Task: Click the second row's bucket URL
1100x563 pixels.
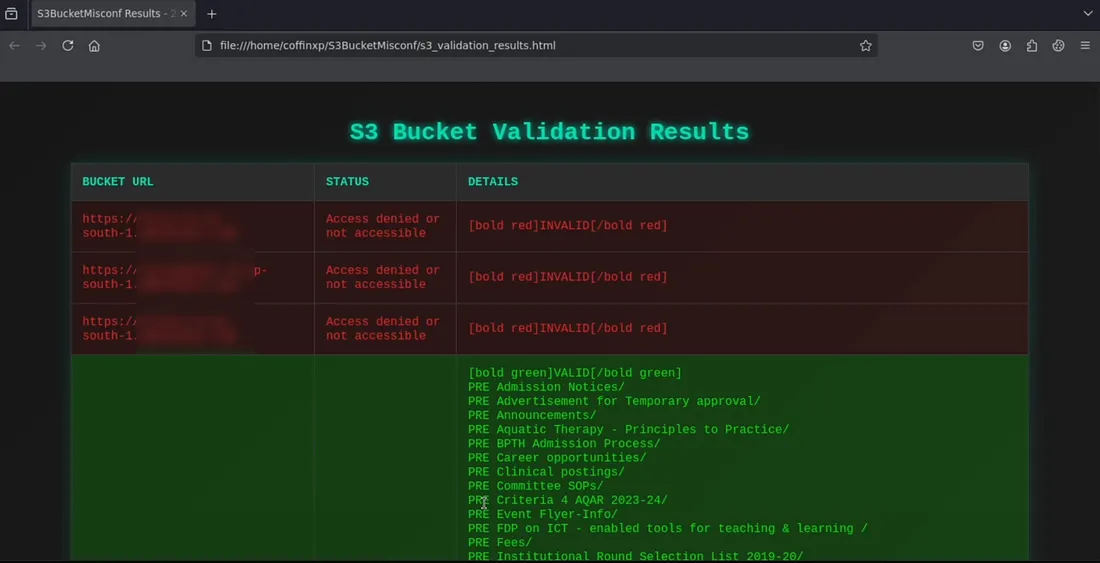Action: (175, 277)
